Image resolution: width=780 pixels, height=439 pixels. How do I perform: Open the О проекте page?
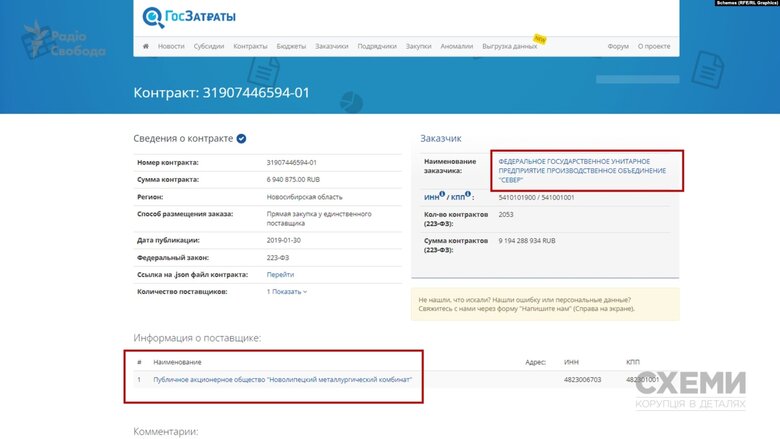click(654, 46)
